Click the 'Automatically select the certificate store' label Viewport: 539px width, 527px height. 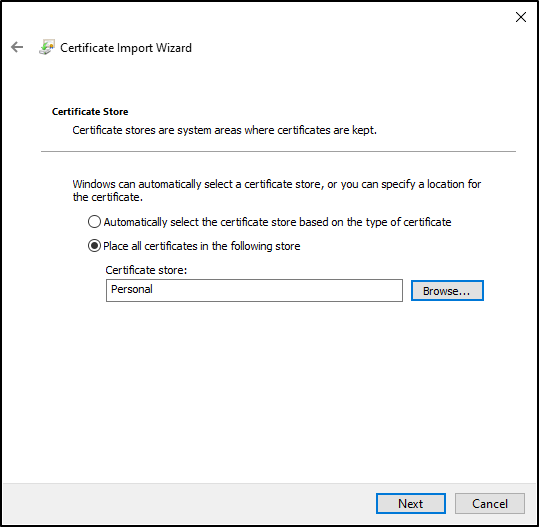coord(277,222)
